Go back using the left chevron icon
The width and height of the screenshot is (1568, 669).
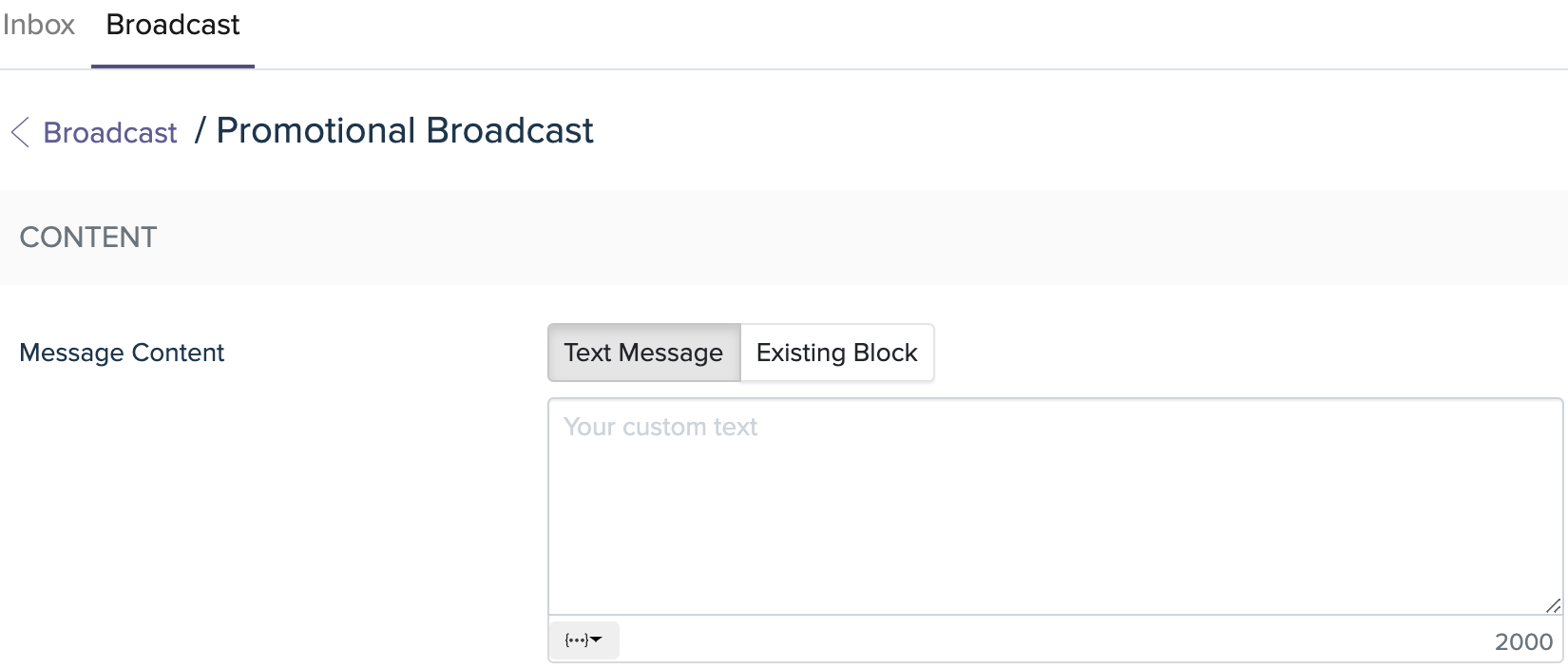tap(20, 132)
